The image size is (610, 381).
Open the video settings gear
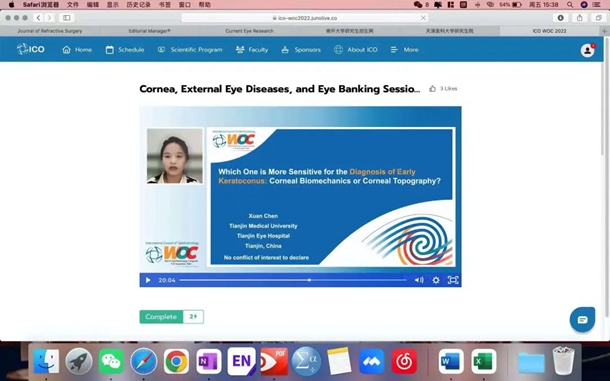click(436, 280)
